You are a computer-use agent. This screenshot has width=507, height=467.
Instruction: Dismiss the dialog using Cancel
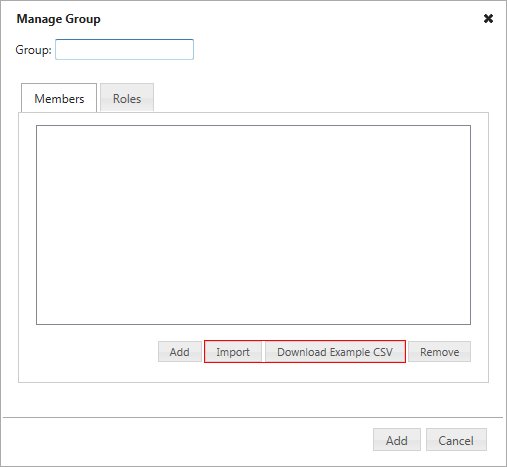point(456,440)
